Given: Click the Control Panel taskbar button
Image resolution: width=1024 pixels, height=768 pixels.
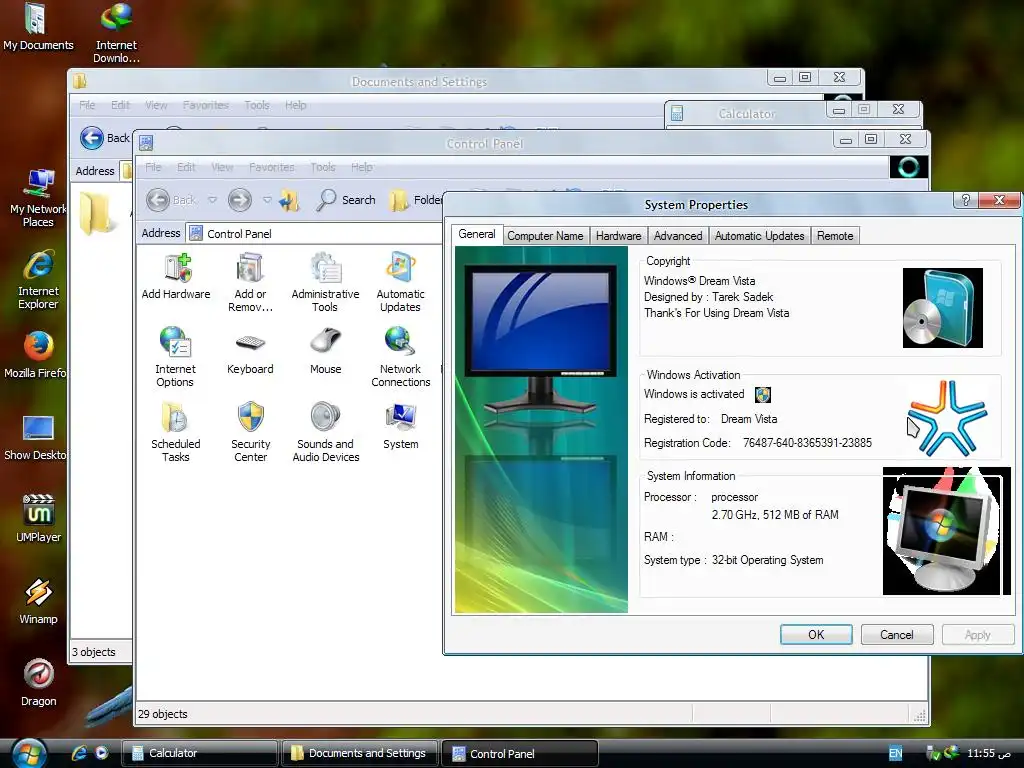Looking at the screenshot, I should (x=520, y=753).
